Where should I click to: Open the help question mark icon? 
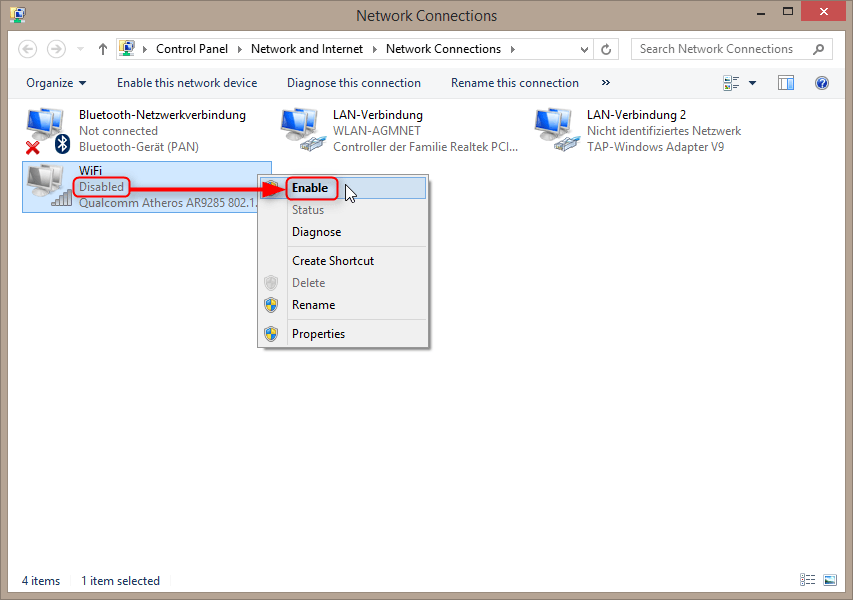coord(822,83)
